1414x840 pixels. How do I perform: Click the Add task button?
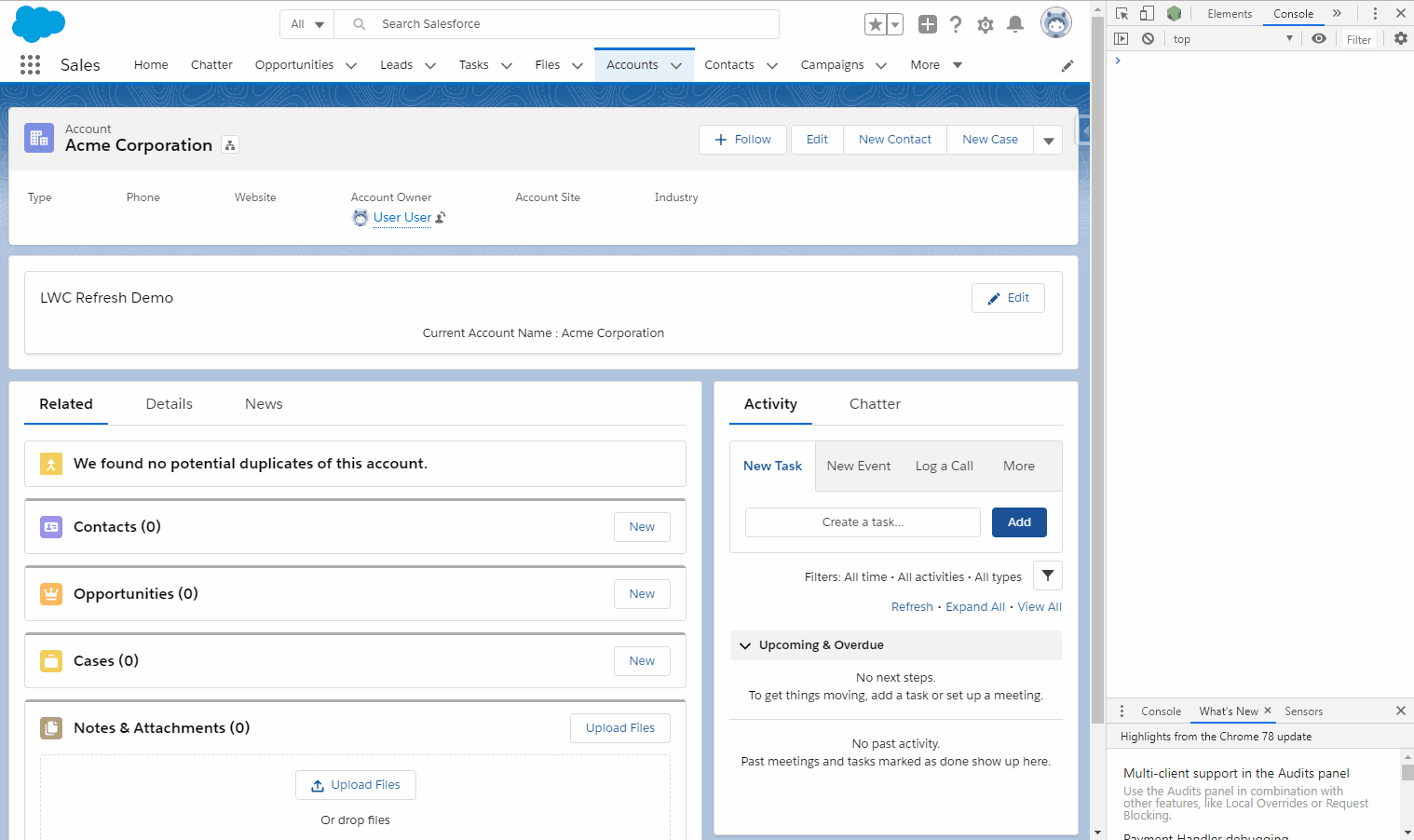click(1019, 522)
